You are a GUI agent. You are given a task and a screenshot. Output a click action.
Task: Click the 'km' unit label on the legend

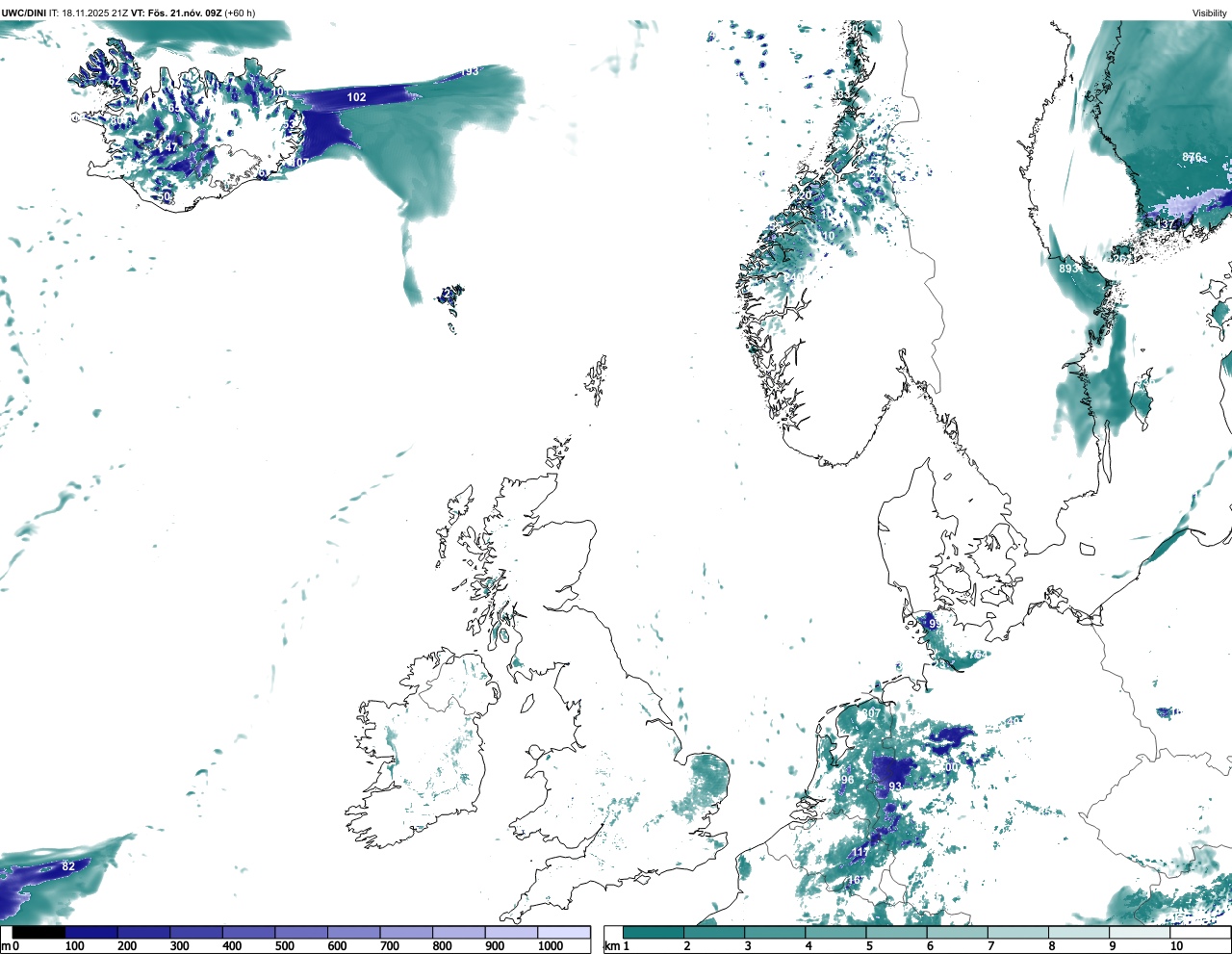coord(611,946)
